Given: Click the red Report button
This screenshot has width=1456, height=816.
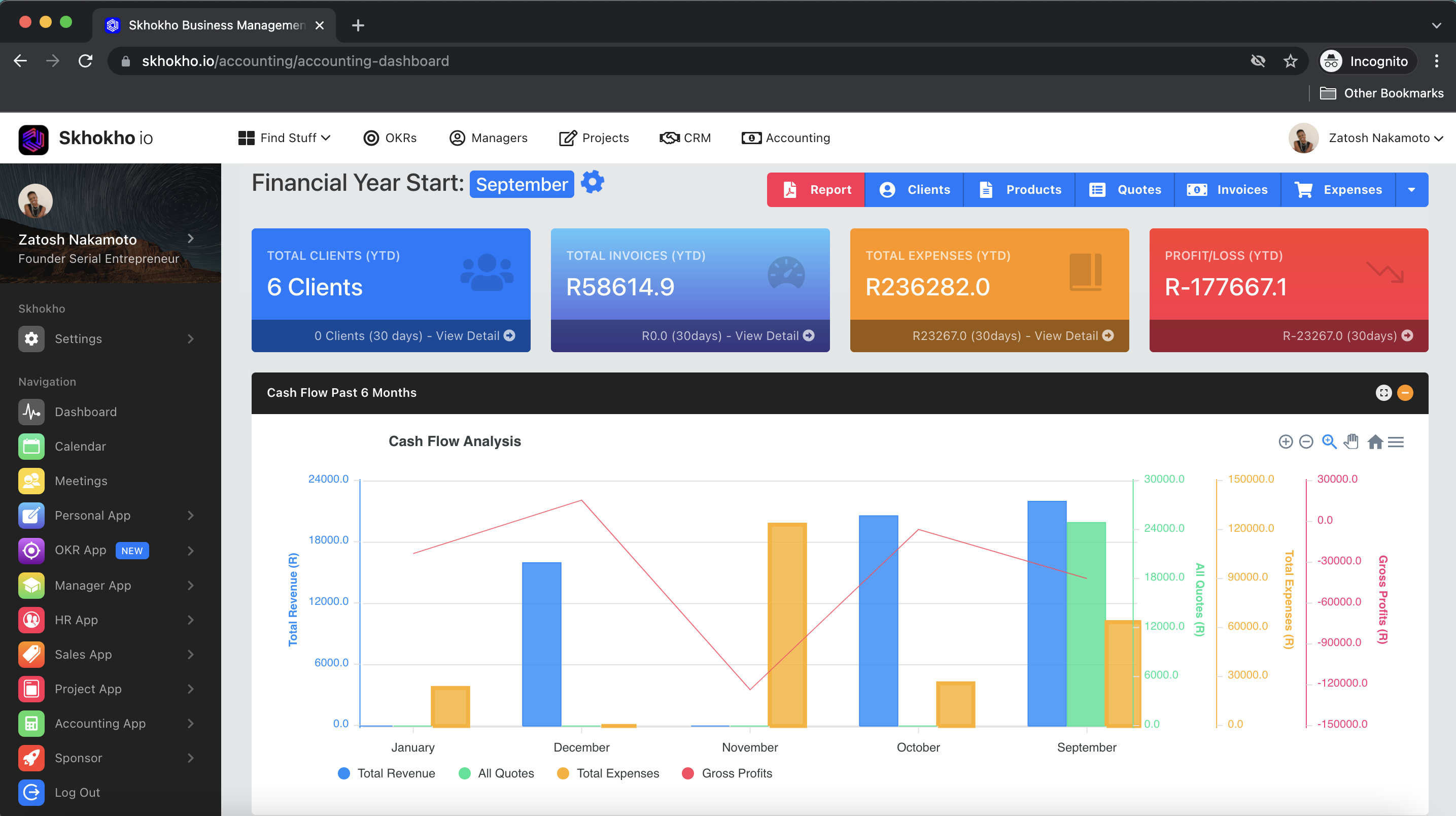Looking at the screenshot, I should tap(816, 189).
